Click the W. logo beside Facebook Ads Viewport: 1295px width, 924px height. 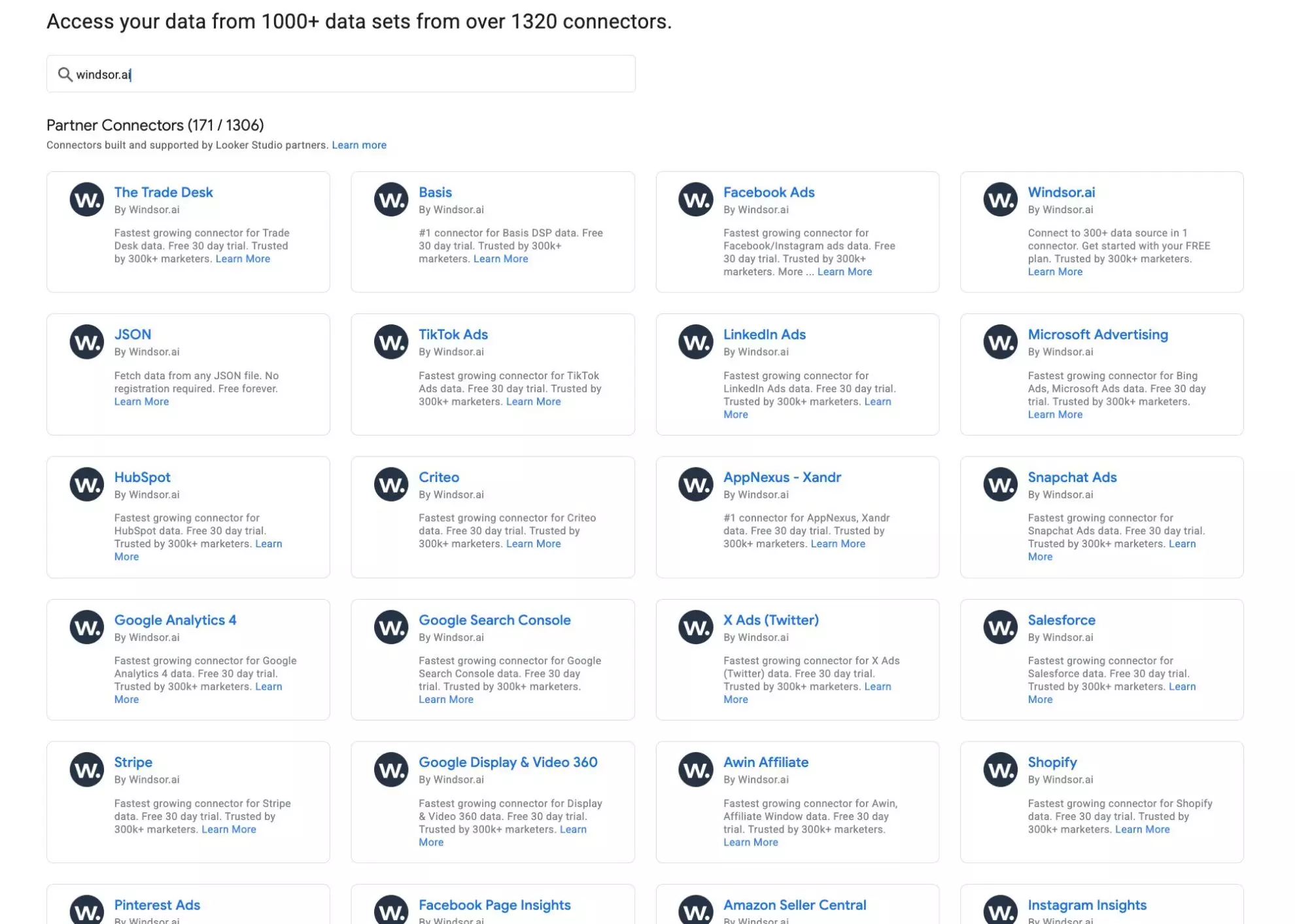click(696, 199)
